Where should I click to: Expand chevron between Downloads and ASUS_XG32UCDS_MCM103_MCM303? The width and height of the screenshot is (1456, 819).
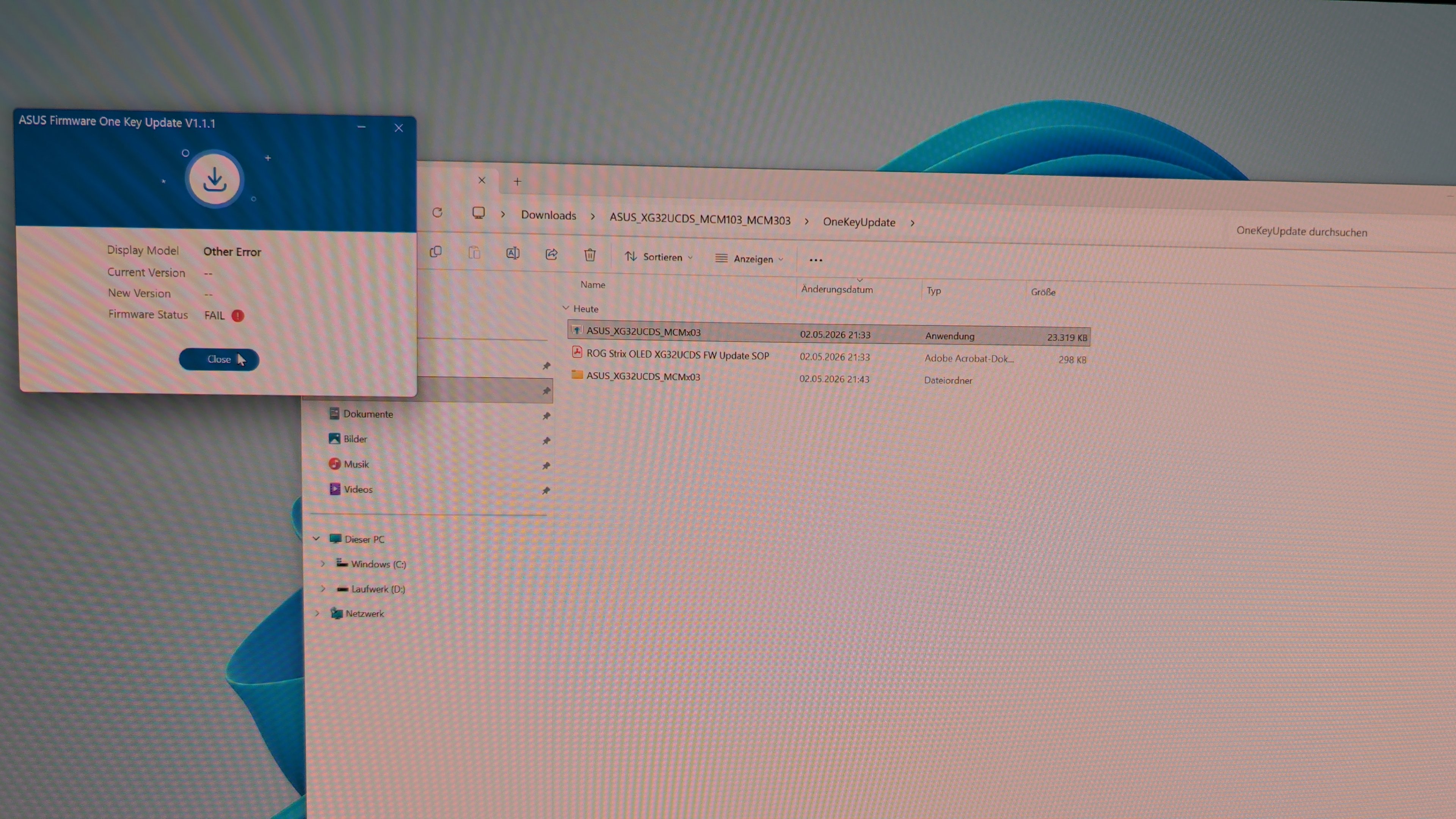click(592, 217)
